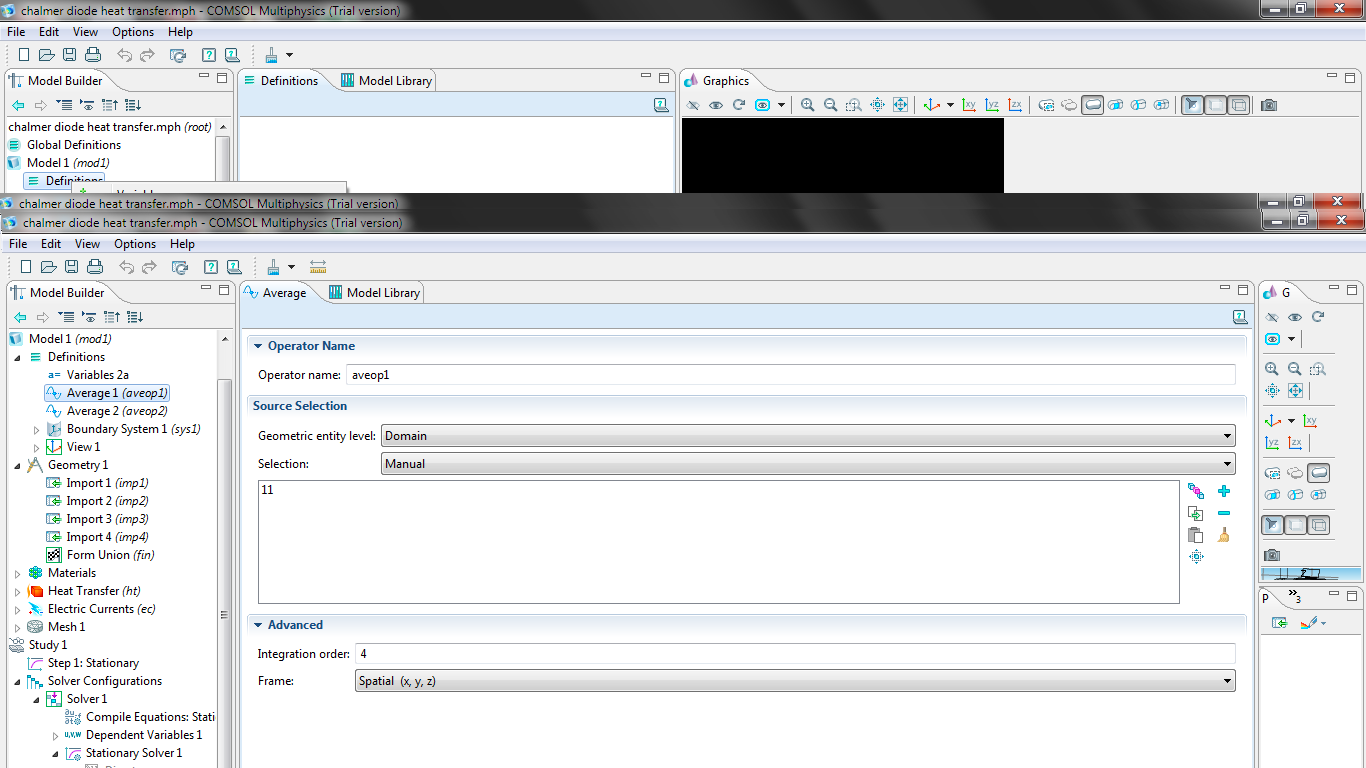Click camera snapshot icon in front G panel

pos(1272,555)
